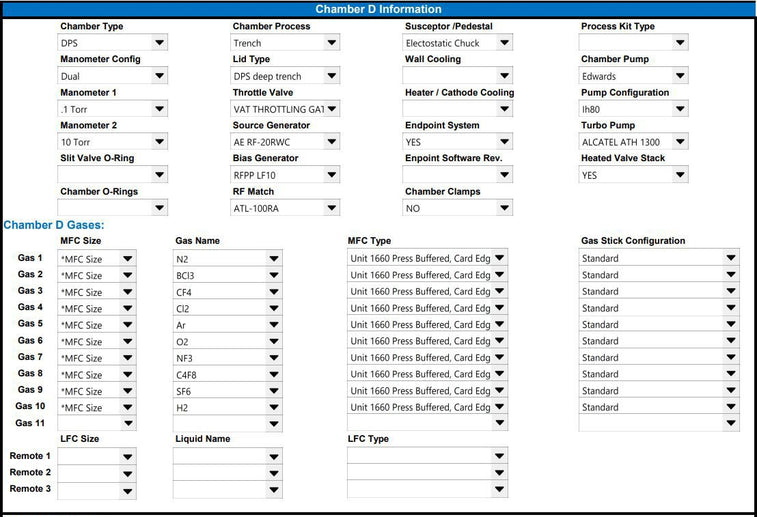Open the Remote 1 Liquid Name dropdown
757x517 pixels.
228,456
